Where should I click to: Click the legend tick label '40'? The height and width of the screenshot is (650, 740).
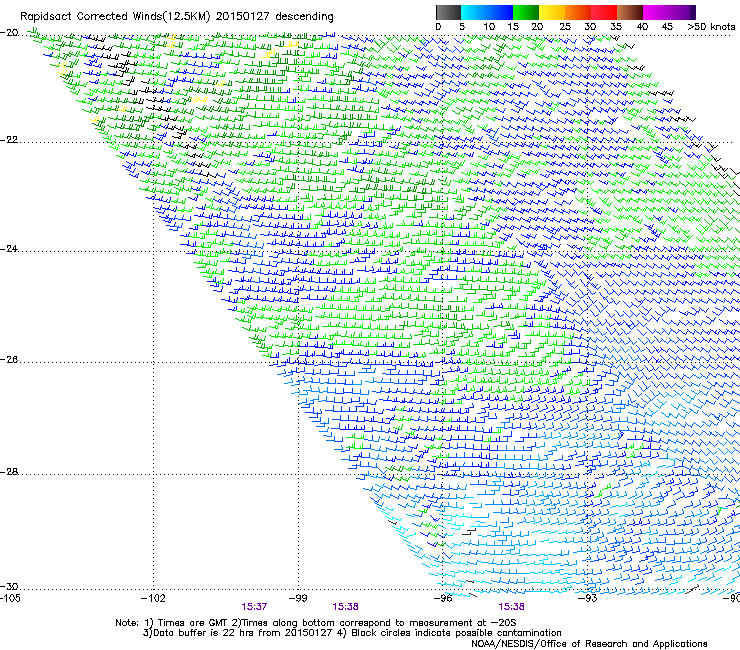(642, 27)
